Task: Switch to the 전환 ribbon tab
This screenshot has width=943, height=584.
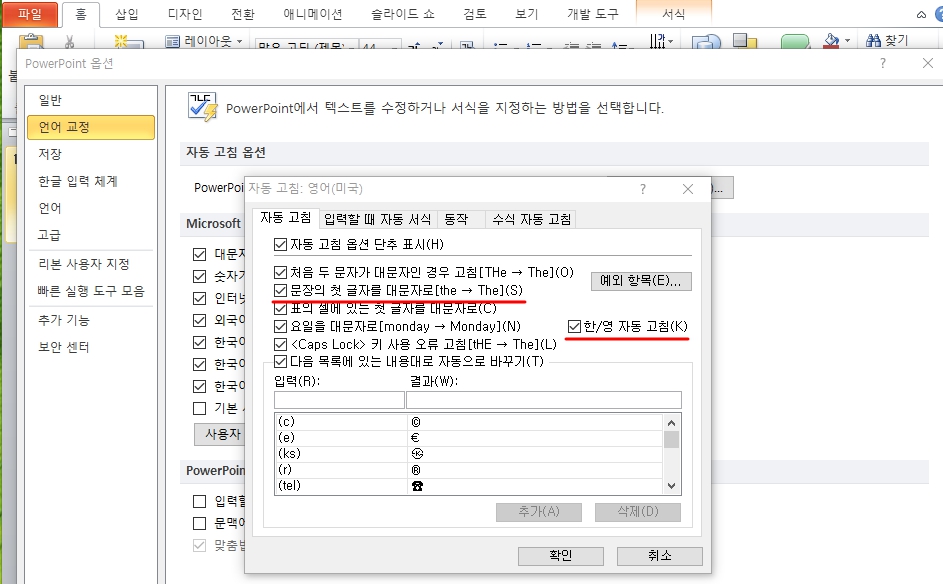Action: tap(243, 14)
